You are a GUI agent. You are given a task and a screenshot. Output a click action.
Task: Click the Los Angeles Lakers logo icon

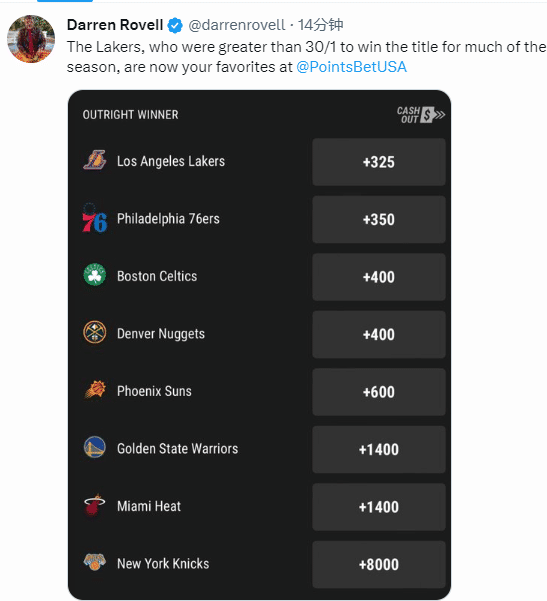tap(95, 160)
